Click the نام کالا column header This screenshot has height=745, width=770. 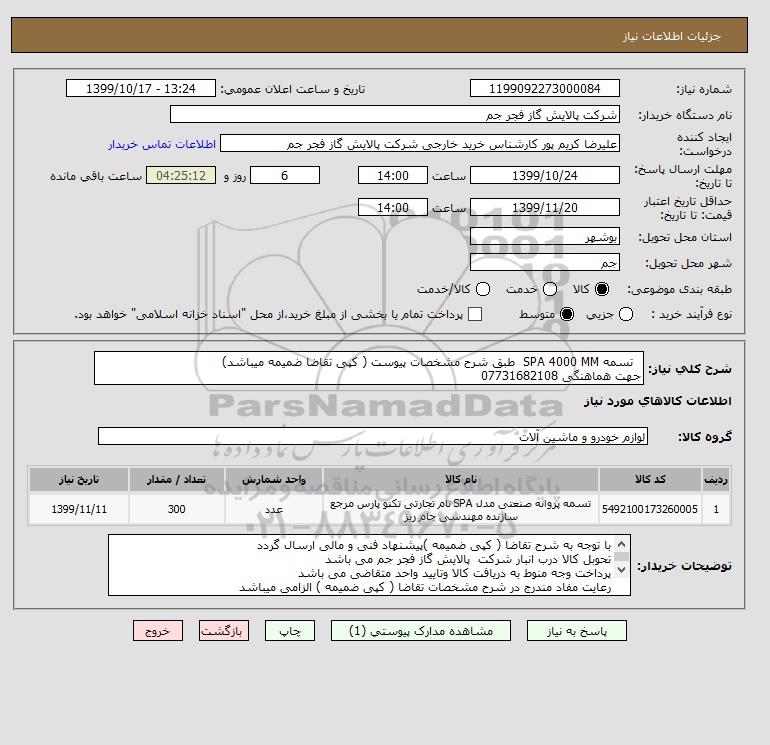(x=461, y=480)
